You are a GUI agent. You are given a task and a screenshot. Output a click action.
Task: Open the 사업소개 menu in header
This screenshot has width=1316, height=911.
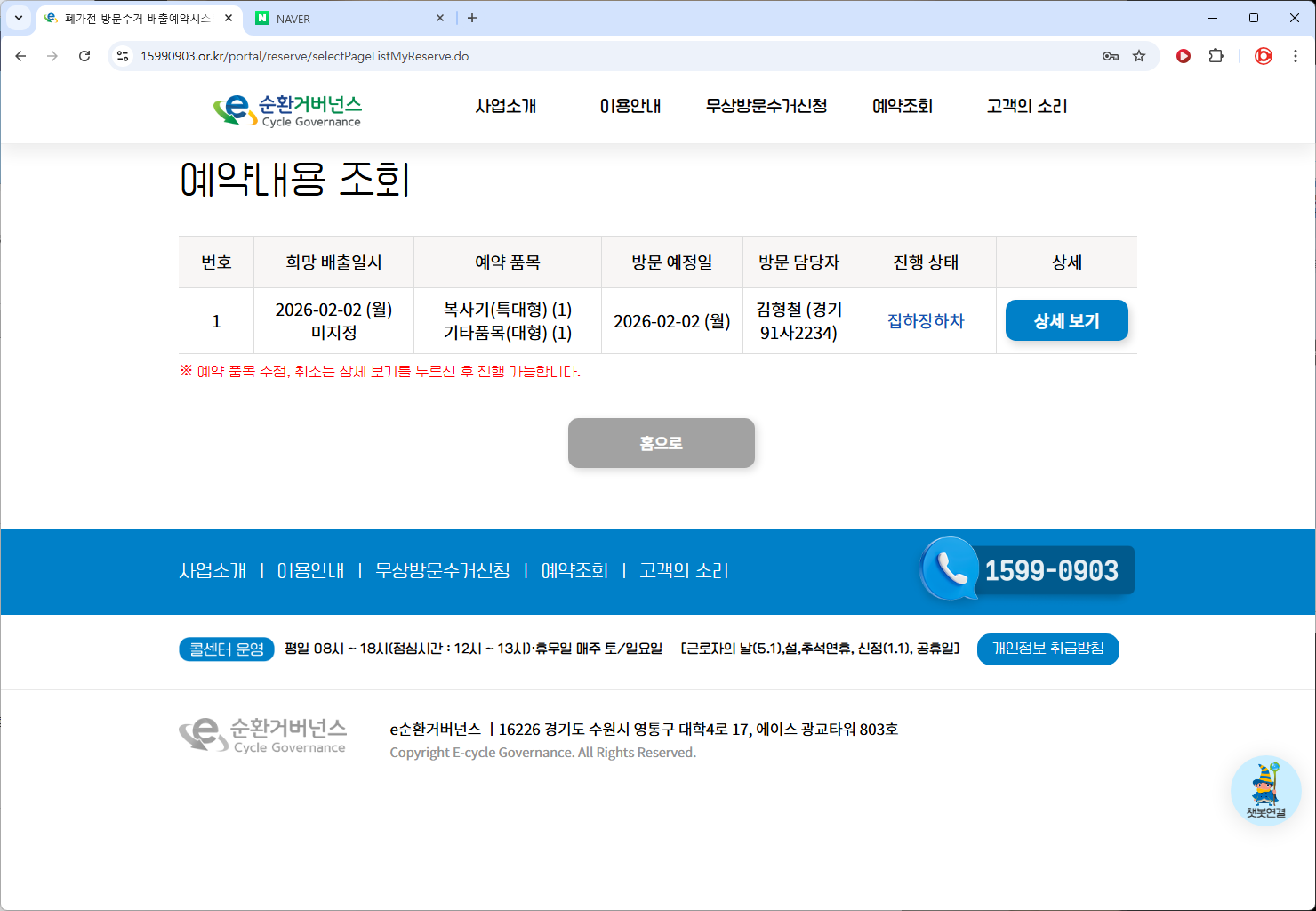coord(506,106)
